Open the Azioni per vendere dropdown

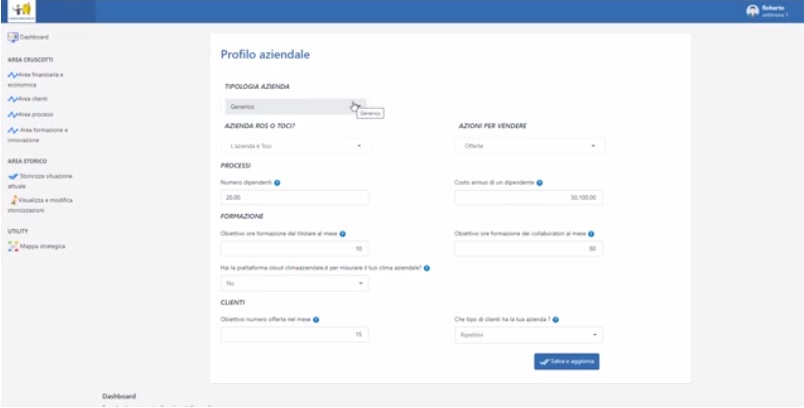(529, 146)
